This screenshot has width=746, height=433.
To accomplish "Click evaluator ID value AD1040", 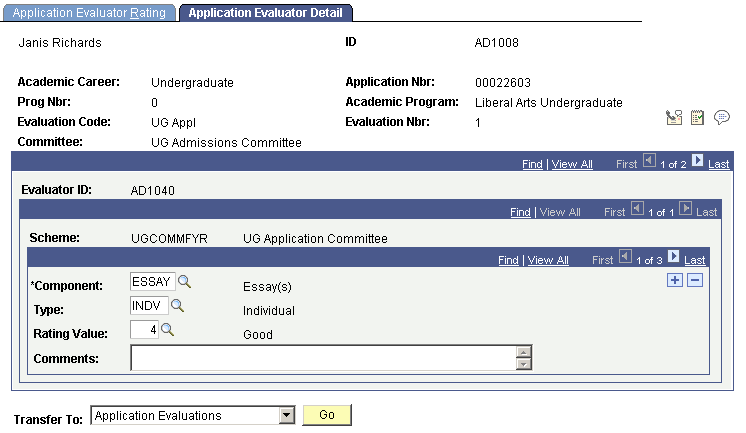I will pyautogui.click(x=153, y=191).
